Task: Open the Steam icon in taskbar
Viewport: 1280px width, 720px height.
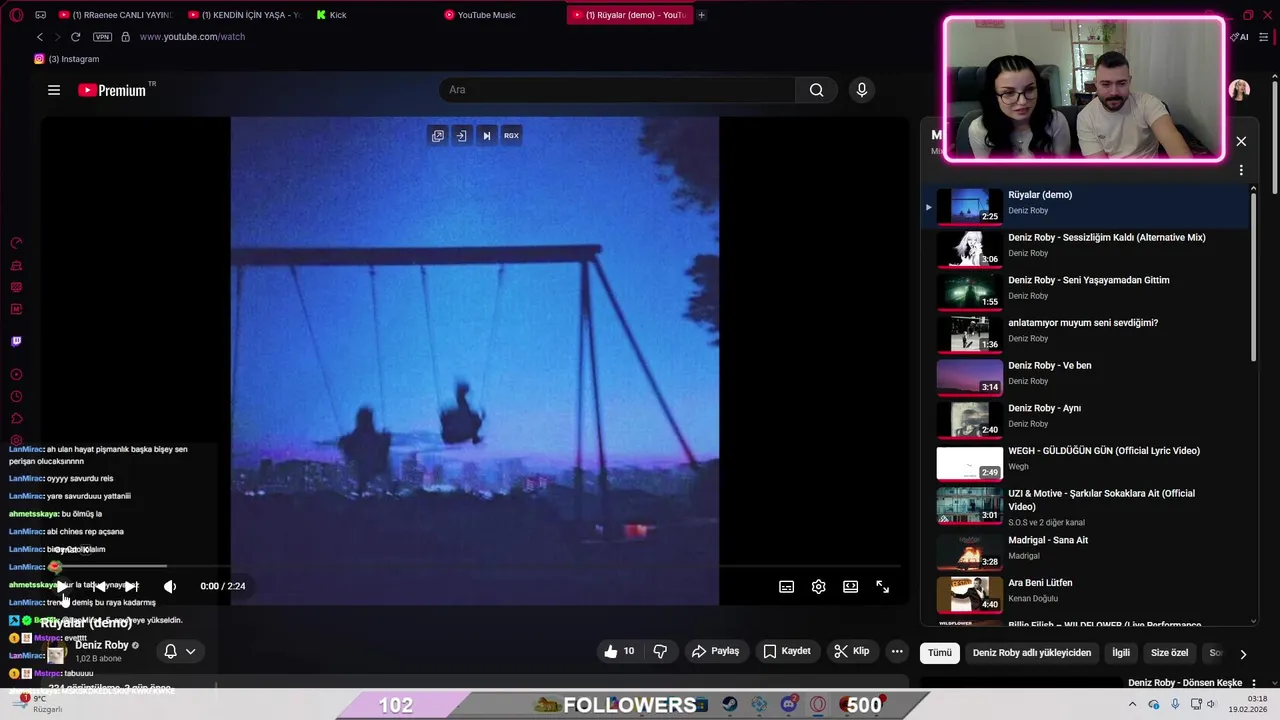Action: click(730, 704)
